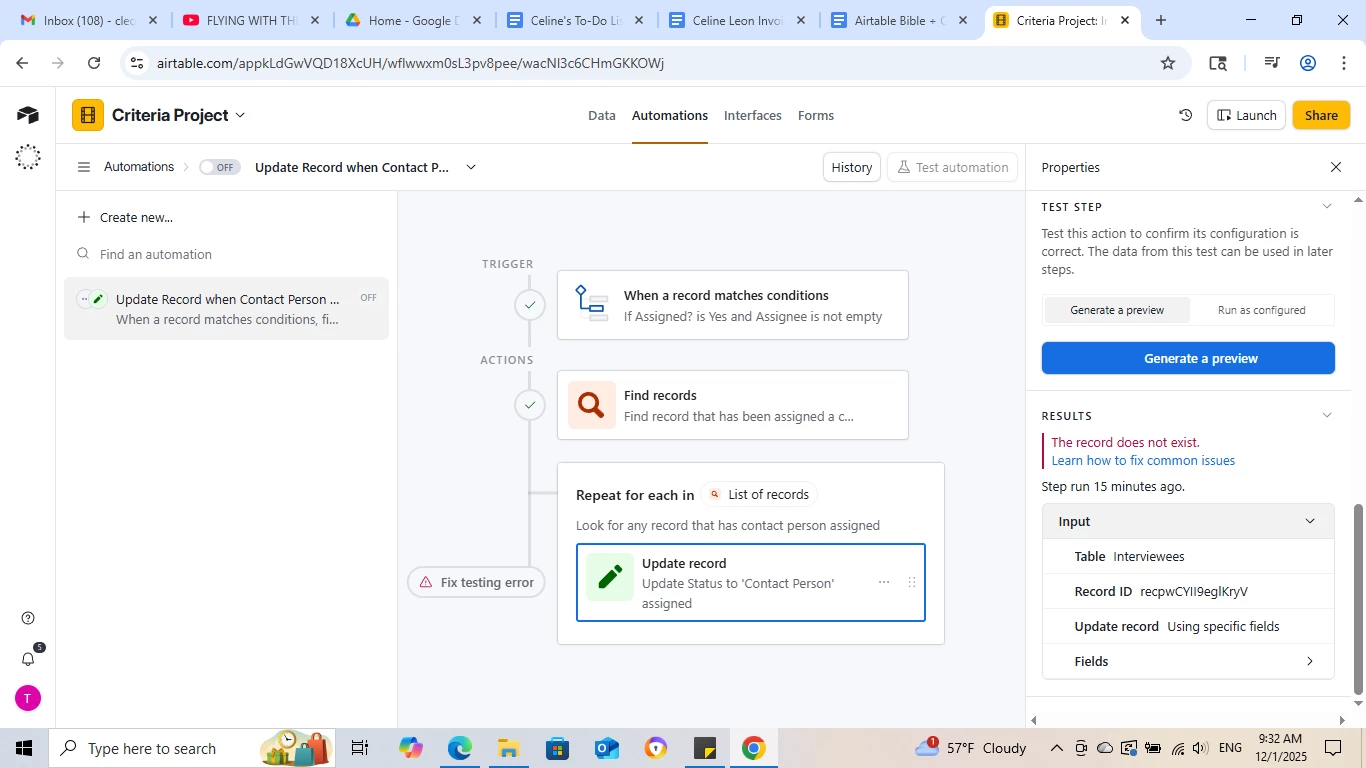1366x768 pixels.
Task: Open the Airtable home icon in sidebar
Action: click(28, 115)
